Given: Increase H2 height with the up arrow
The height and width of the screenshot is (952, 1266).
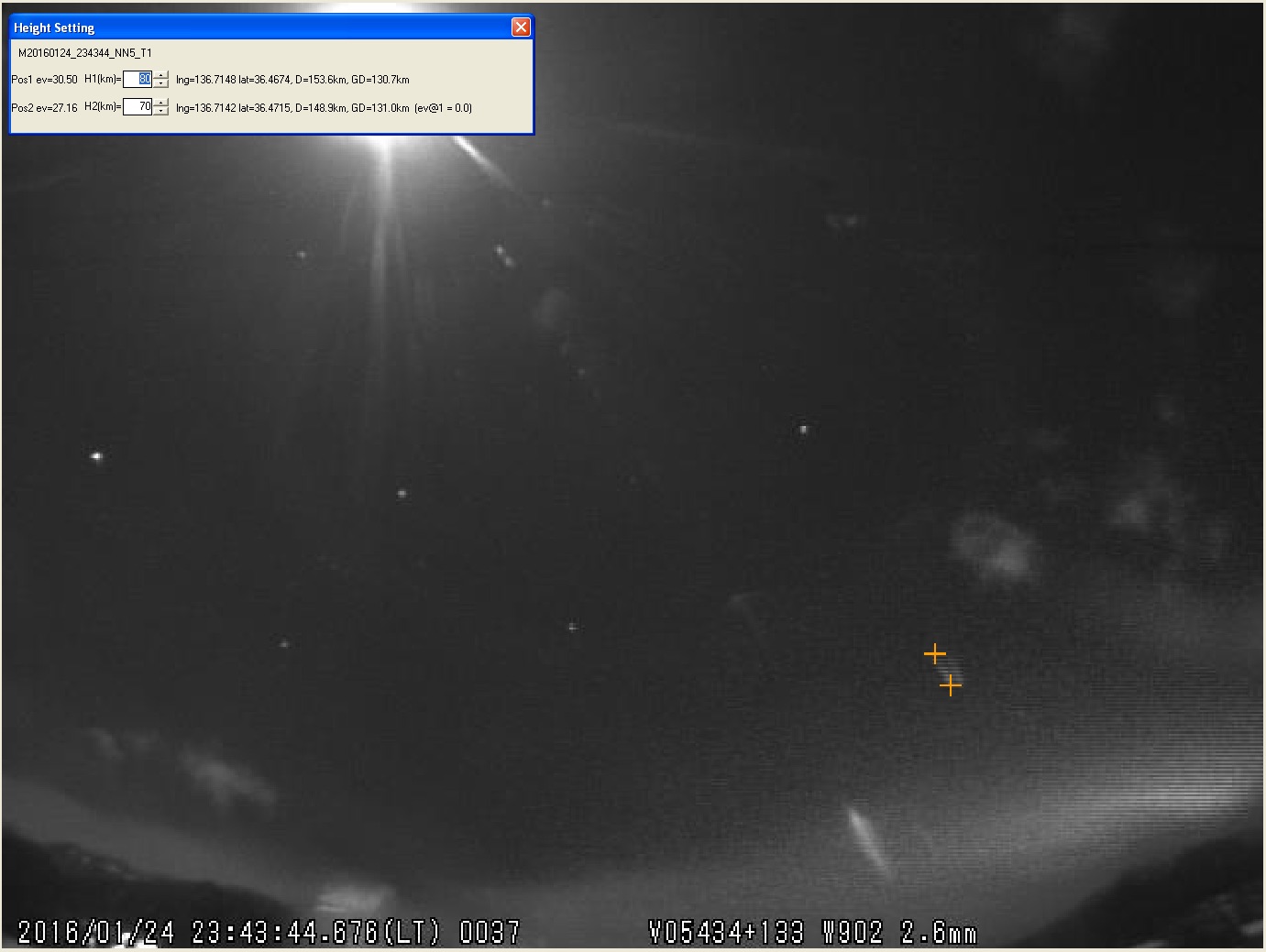Looking at the screenshot, I should (x=161, y=103).
